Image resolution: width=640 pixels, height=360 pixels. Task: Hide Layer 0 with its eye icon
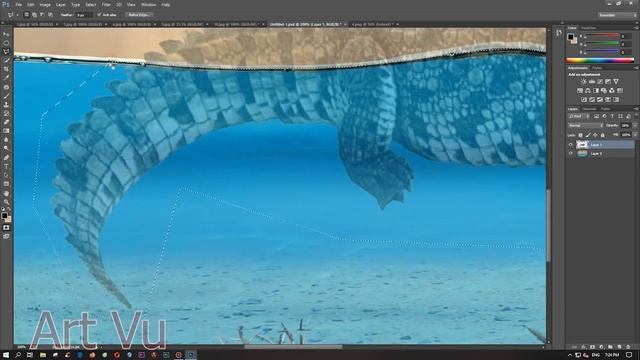[x=571, y=153]
